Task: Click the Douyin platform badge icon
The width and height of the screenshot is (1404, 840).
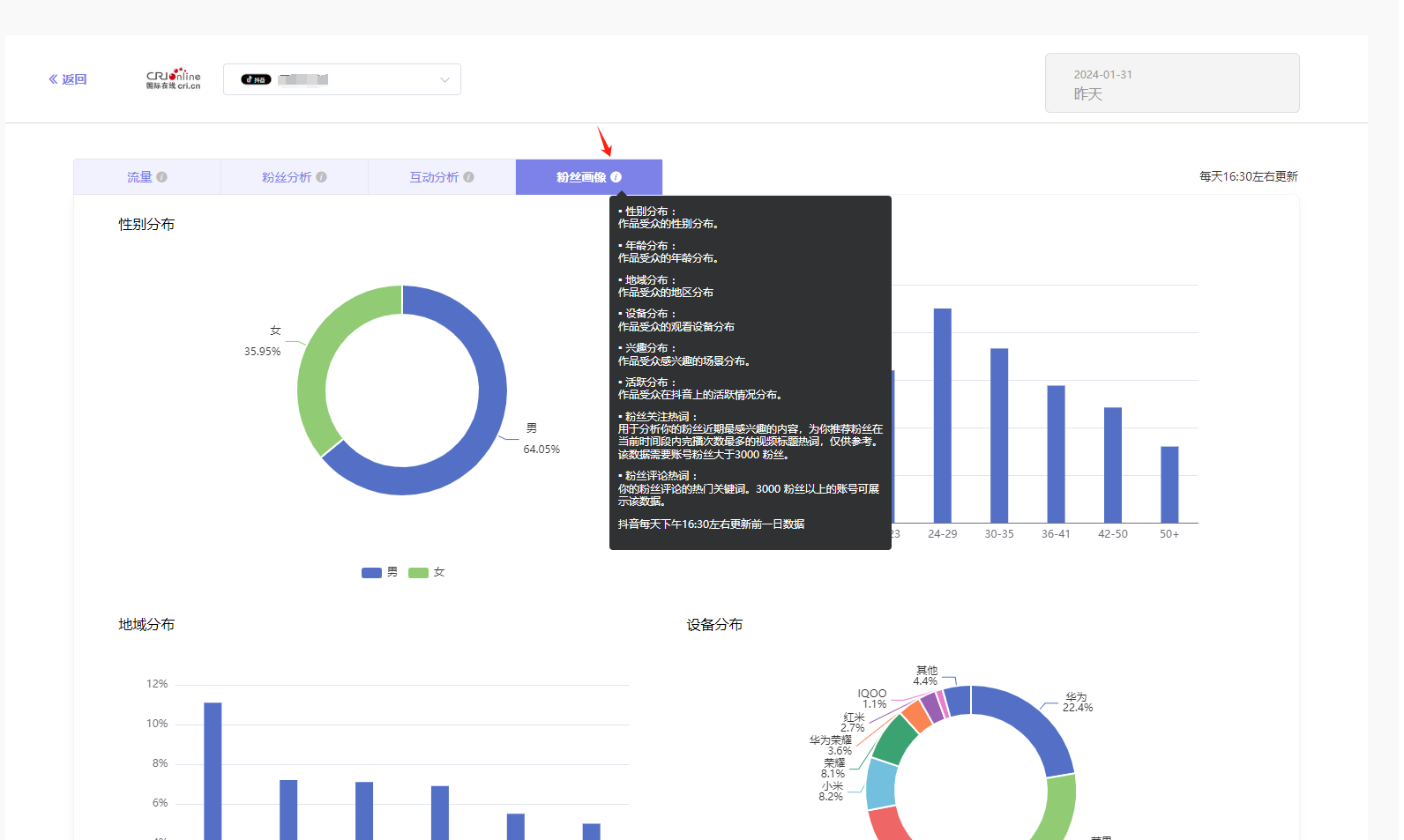Action: (257, 79)
